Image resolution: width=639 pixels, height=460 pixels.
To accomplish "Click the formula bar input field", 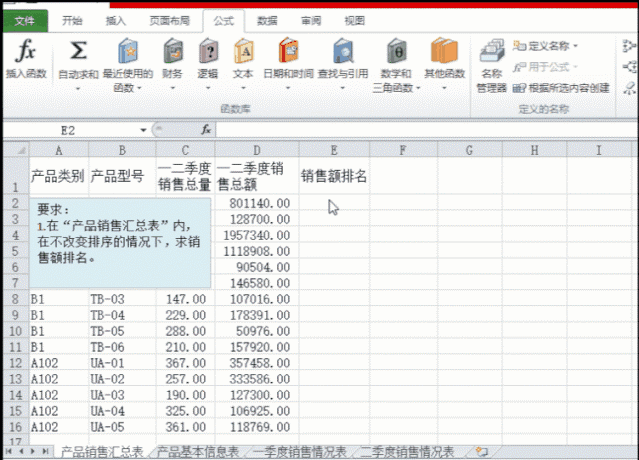I will pos(426,130).
